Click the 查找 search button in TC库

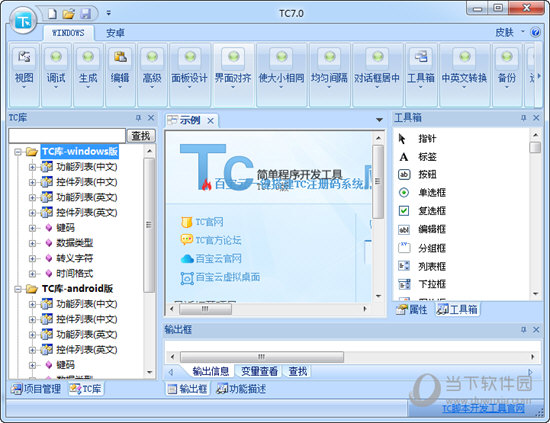click(141, 136)
